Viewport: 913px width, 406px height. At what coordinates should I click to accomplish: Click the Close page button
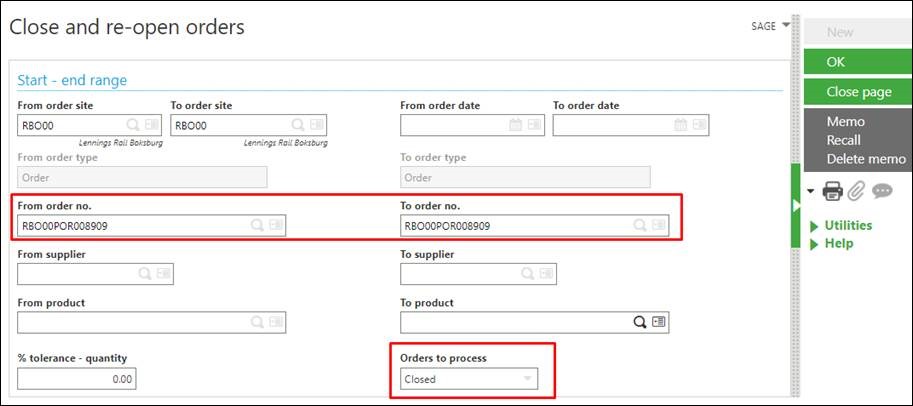point(858,92)
